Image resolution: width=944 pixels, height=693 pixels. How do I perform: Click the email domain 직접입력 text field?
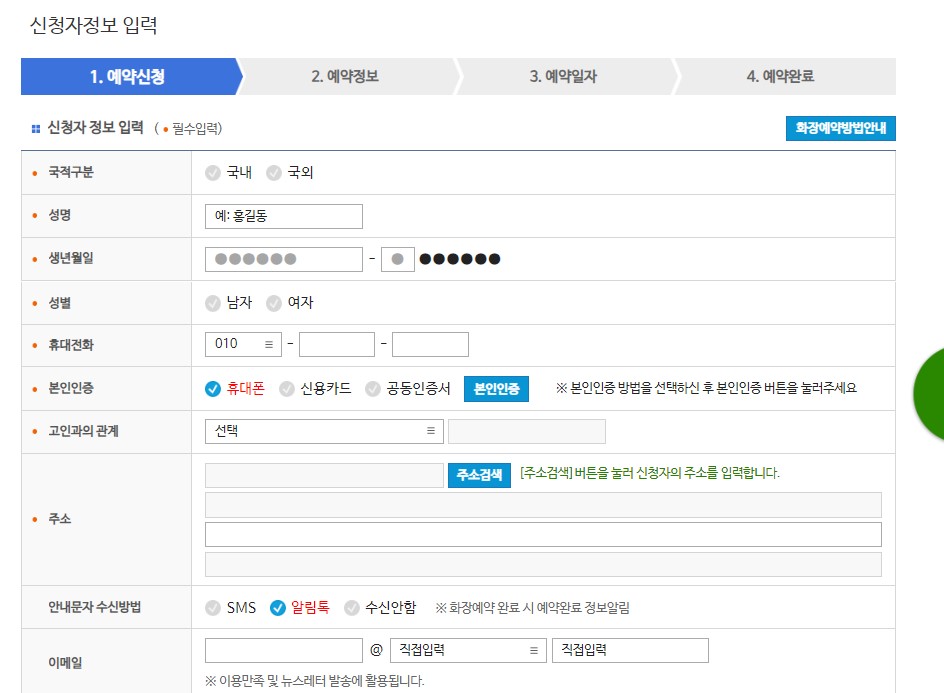pos(630,650)
